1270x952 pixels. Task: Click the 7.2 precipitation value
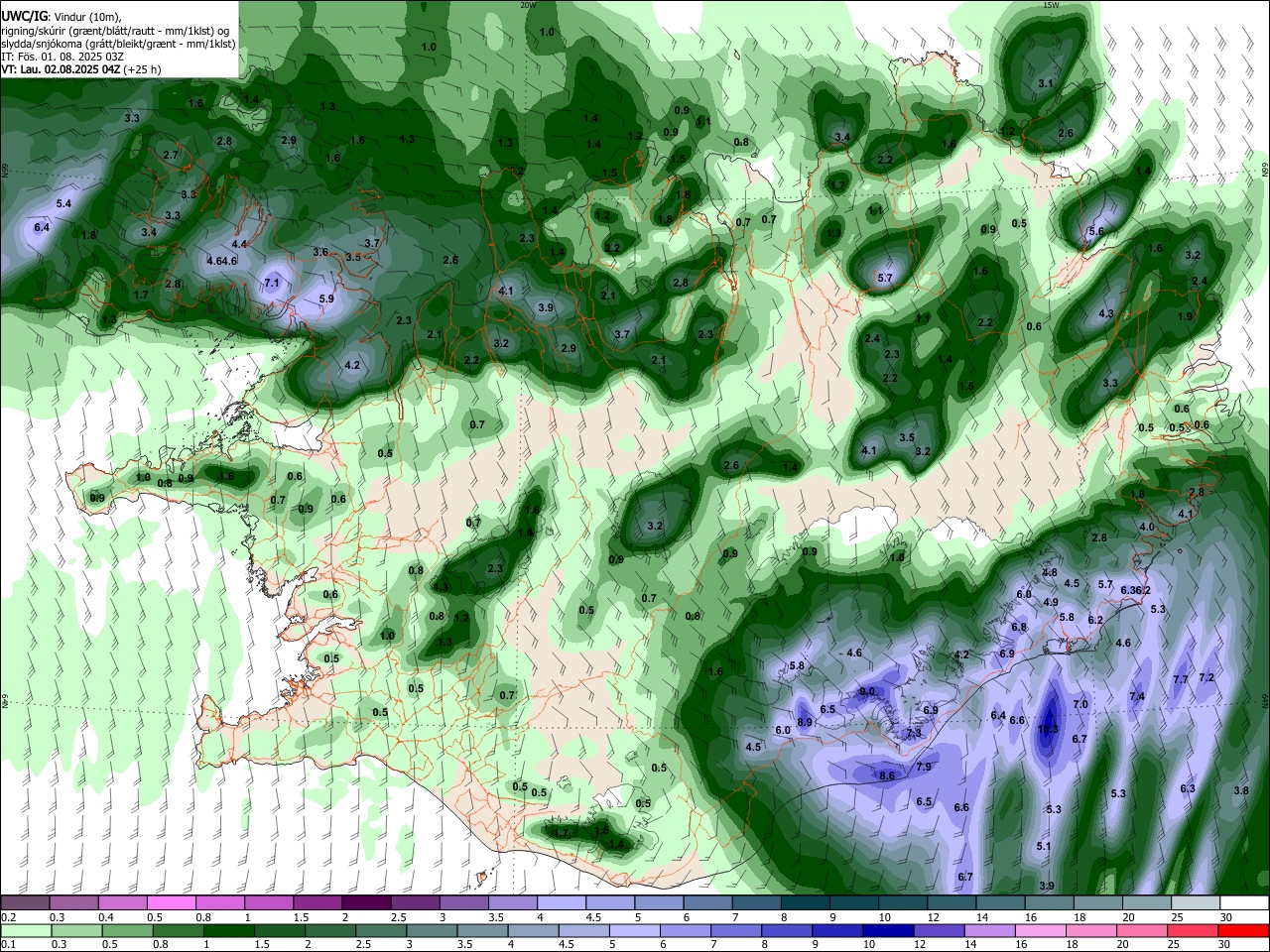[1206, 677]
